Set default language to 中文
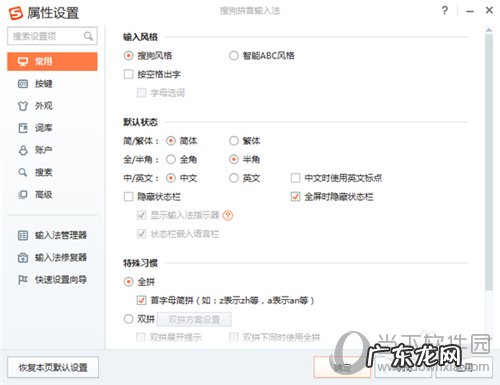 point(171,178)
